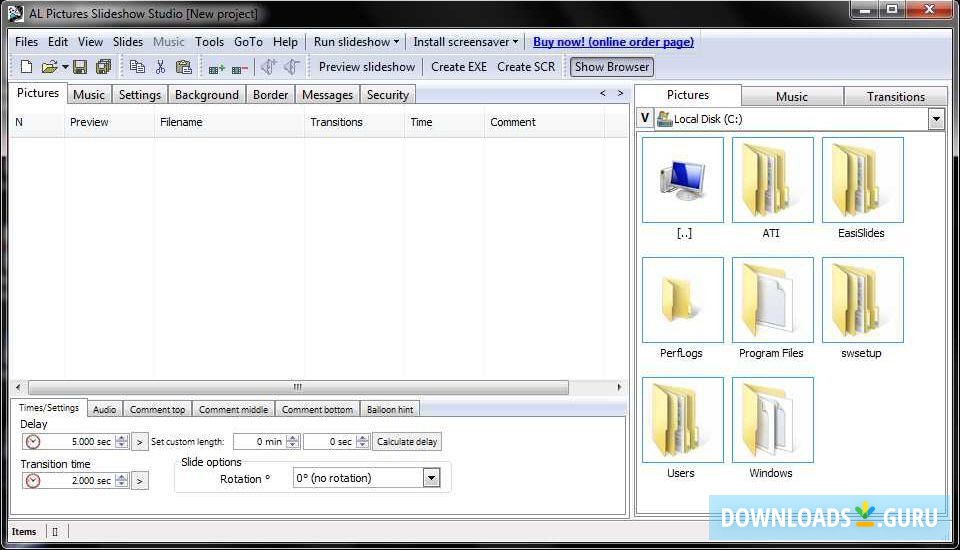Click the clock icon in Transition time field
Screen dimensions: 960x550
pos(33,481)
